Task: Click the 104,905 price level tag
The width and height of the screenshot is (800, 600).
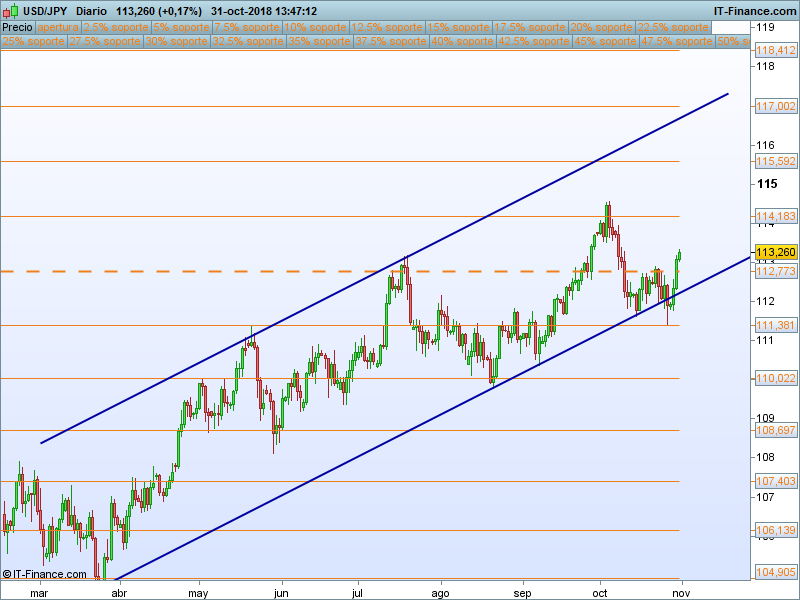Action: (775, 572)
